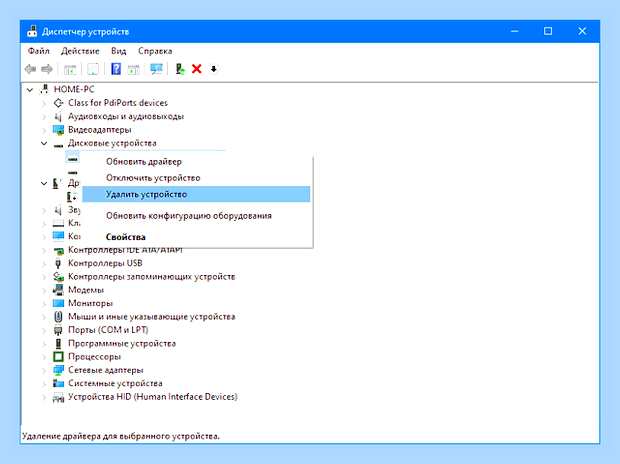Click the Device Manager title bar icon

(x=32, y=31)
